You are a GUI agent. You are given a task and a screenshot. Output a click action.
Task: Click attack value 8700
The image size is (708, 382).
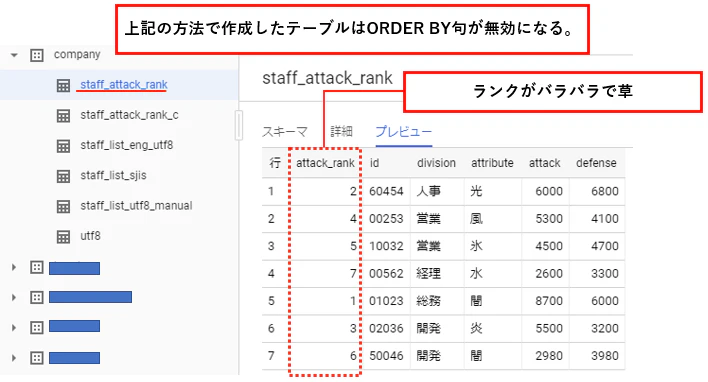549,301
